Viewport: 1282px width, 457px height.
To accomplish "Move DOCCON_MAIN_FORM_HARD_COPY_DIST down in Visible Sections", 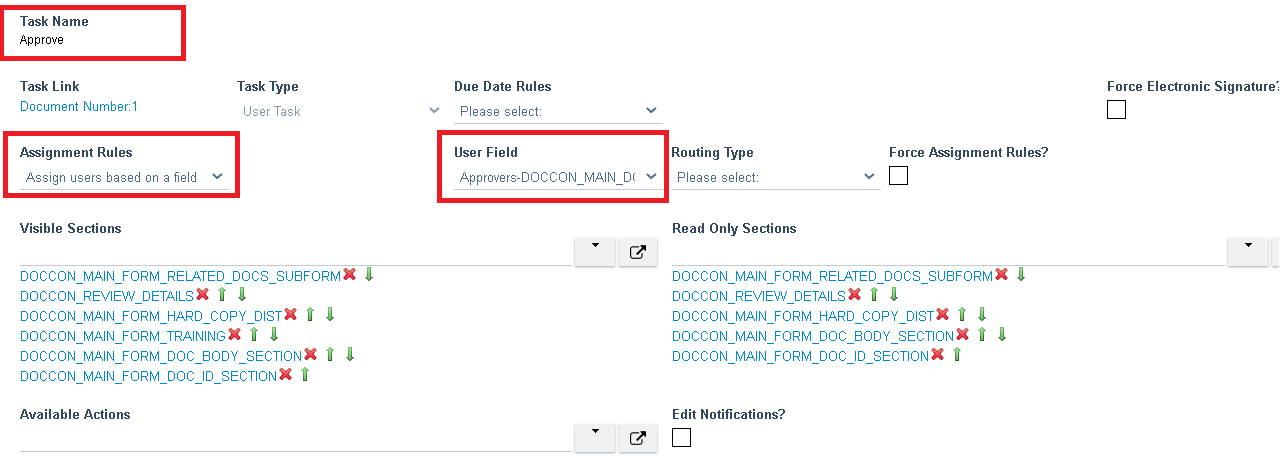I will (329, 315).
